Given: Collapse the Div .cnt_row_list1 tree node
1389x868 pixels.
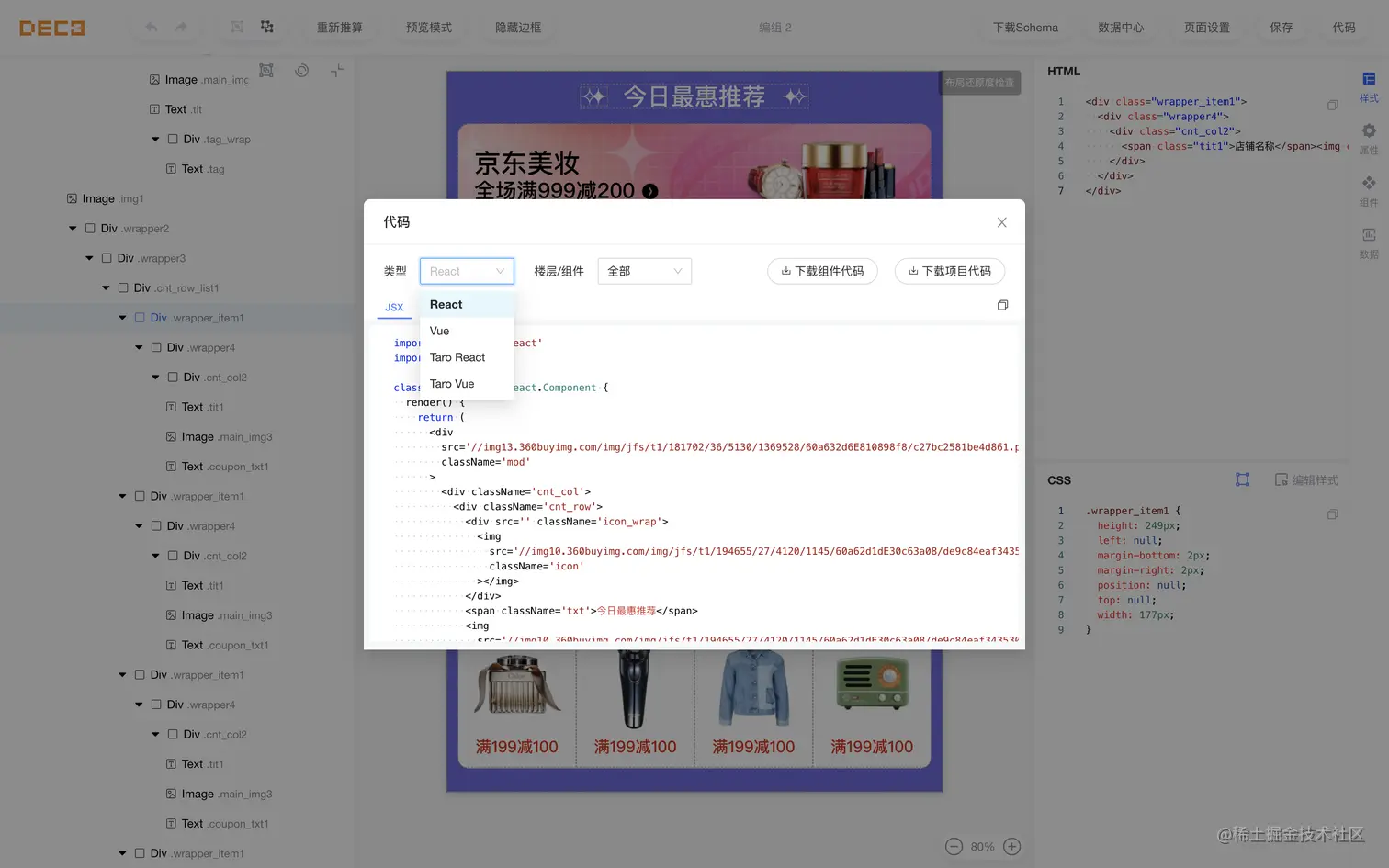Looking at the screenshot, I should pos(106,288).
